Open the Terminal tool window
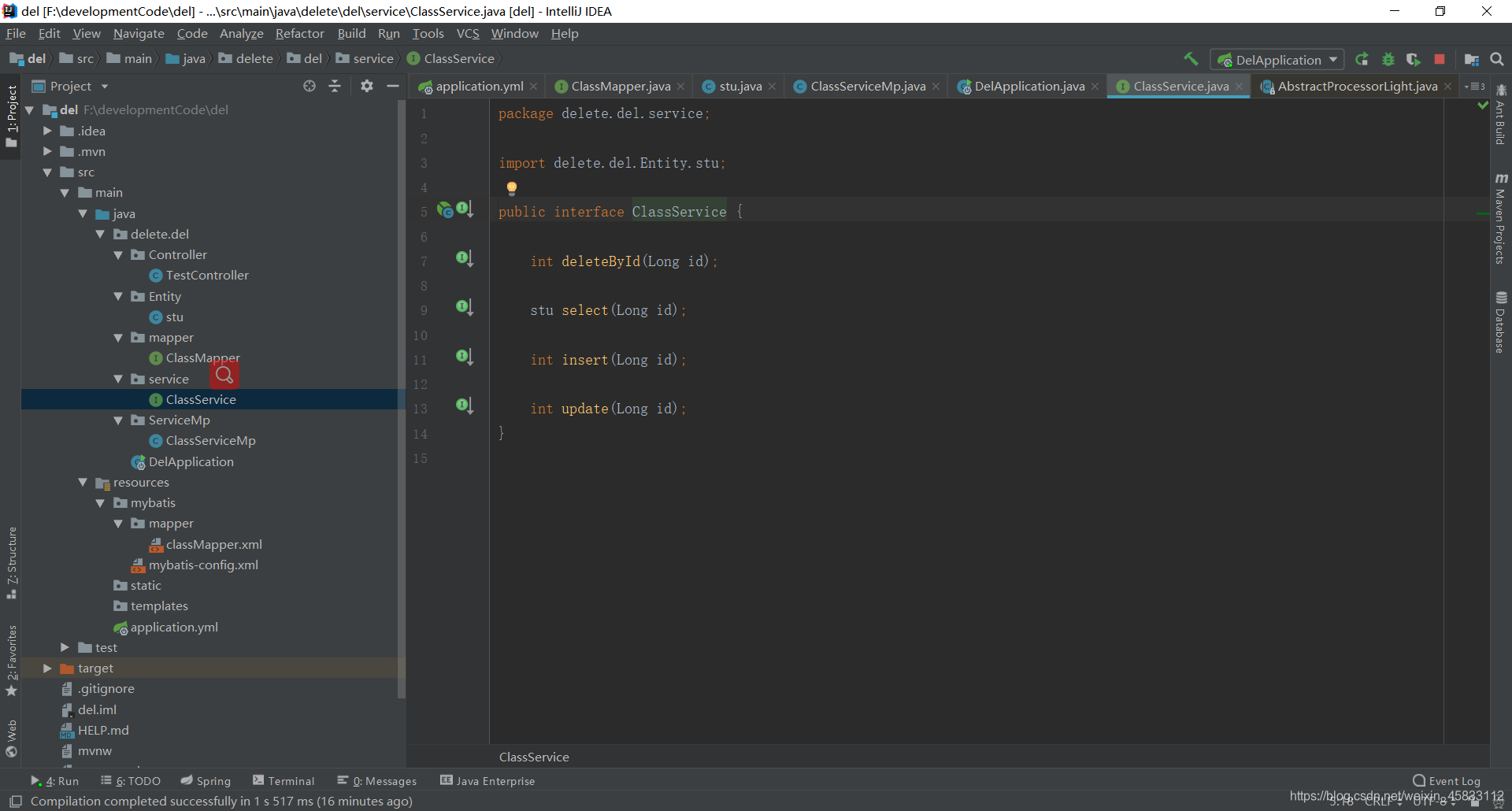This screenshot has width=1512, height=811. (283, 781)
